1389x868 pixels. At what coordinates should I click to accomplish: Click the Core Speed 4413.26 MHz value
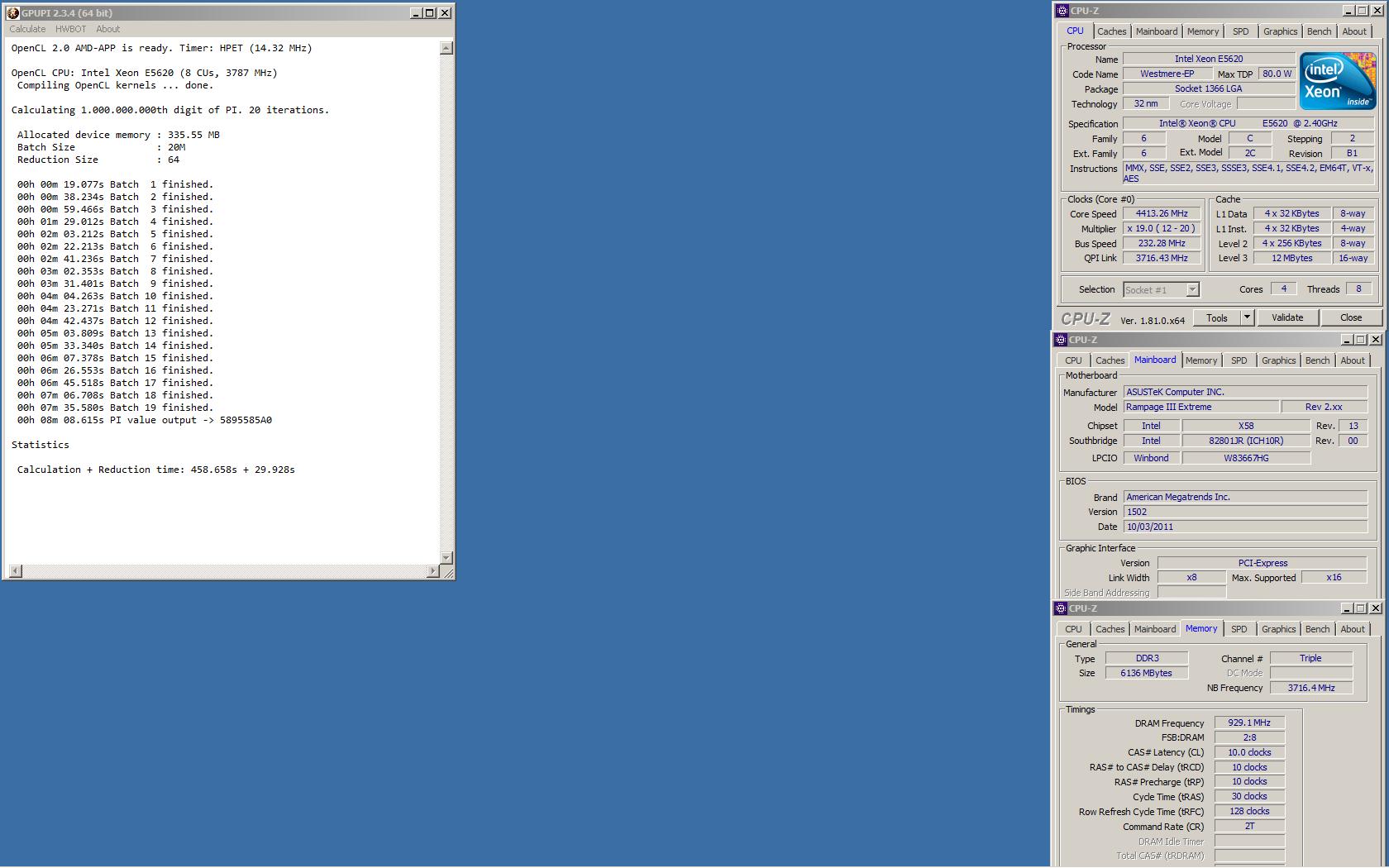[x=1162, y=213]
